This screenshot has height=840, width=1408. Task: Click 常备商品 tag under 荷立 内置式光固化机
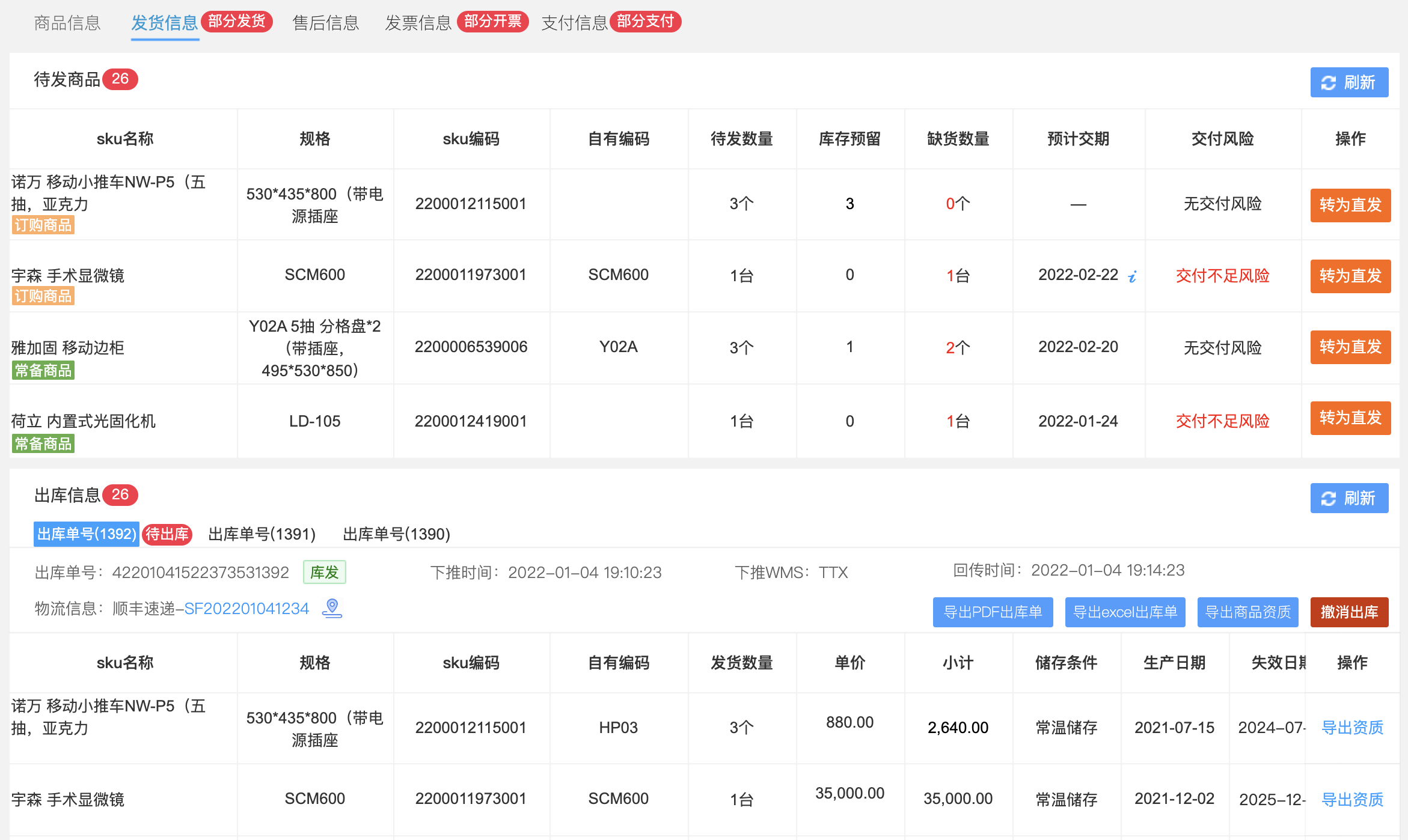click(x=43, y=444)
